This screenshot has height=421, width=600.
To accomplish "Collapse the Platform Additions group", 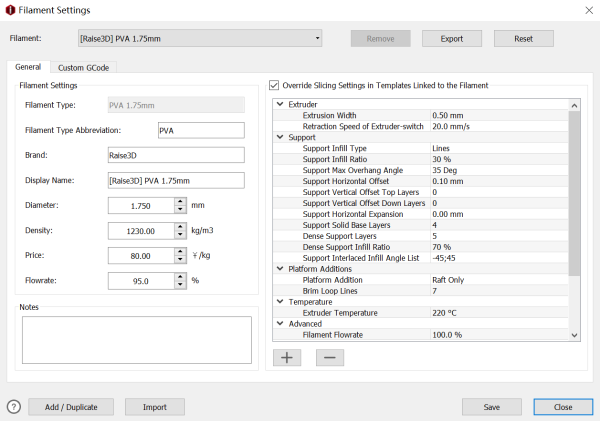I will pyautogui.click(x=280, y=269).
